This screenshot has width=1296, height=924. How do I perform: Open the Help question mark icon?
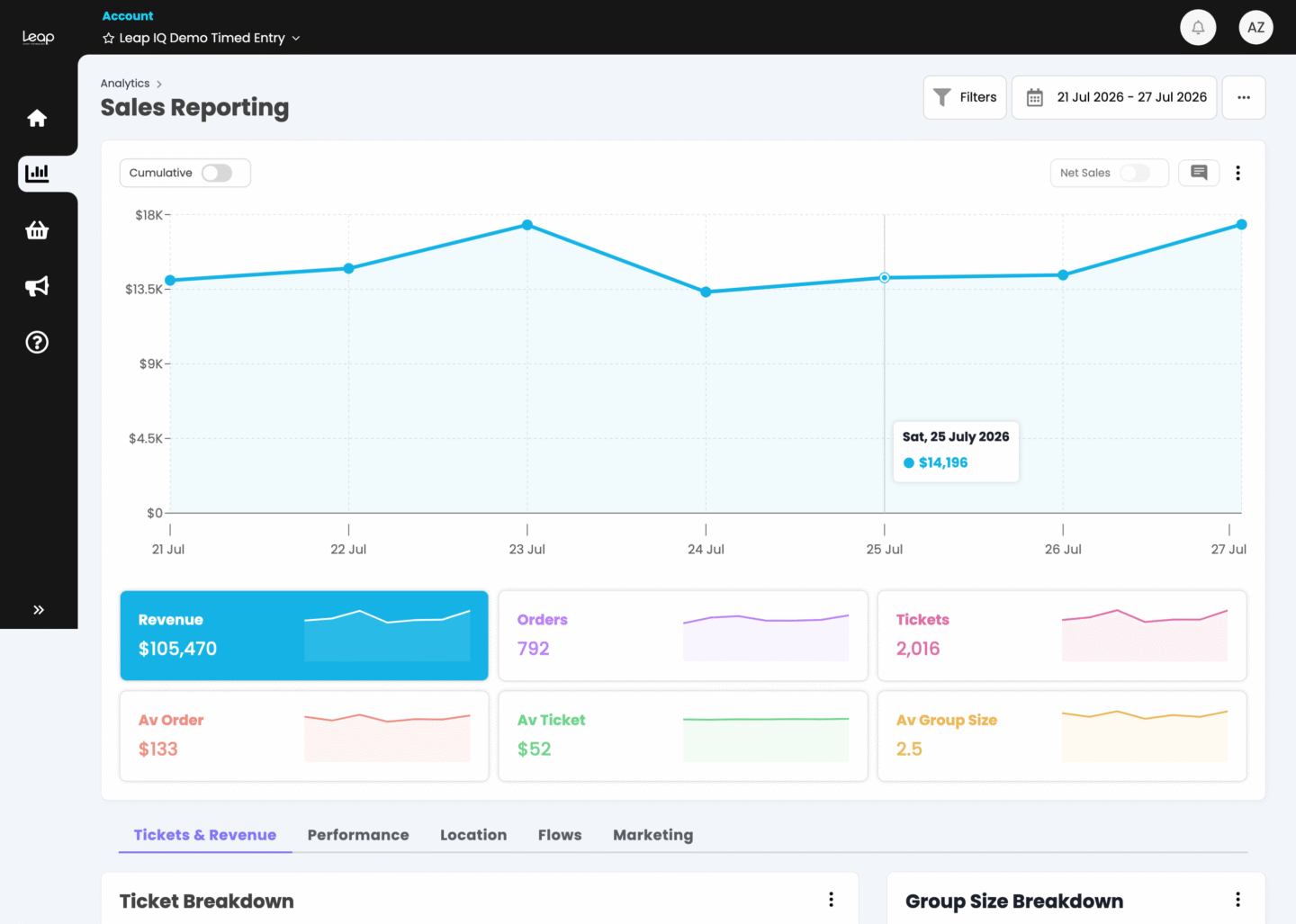click(37, 342)
